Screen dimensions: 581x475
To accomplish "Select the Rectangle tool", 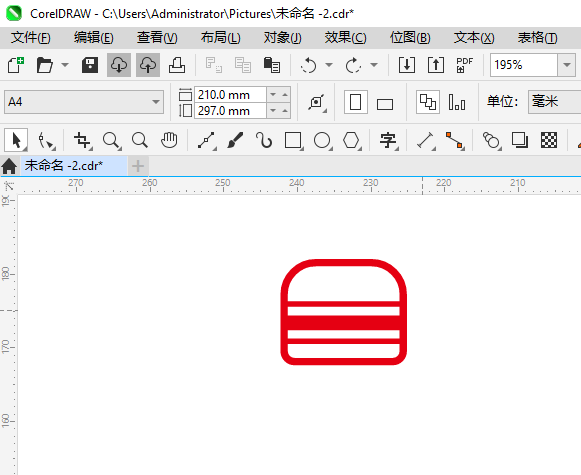I will click(x=294, y=141).
